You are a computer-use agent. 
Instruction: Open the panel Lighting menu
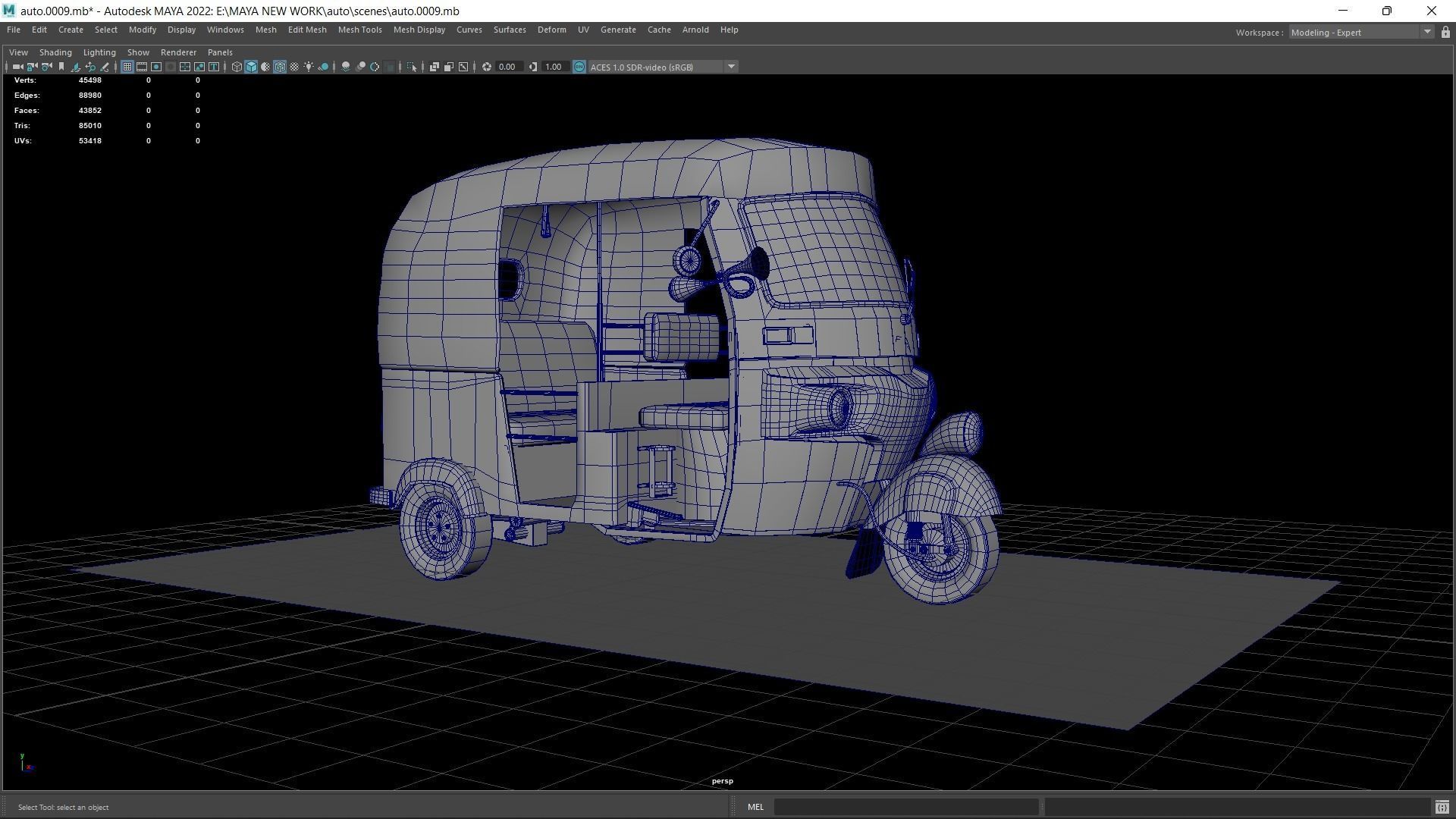coord(99,52)
